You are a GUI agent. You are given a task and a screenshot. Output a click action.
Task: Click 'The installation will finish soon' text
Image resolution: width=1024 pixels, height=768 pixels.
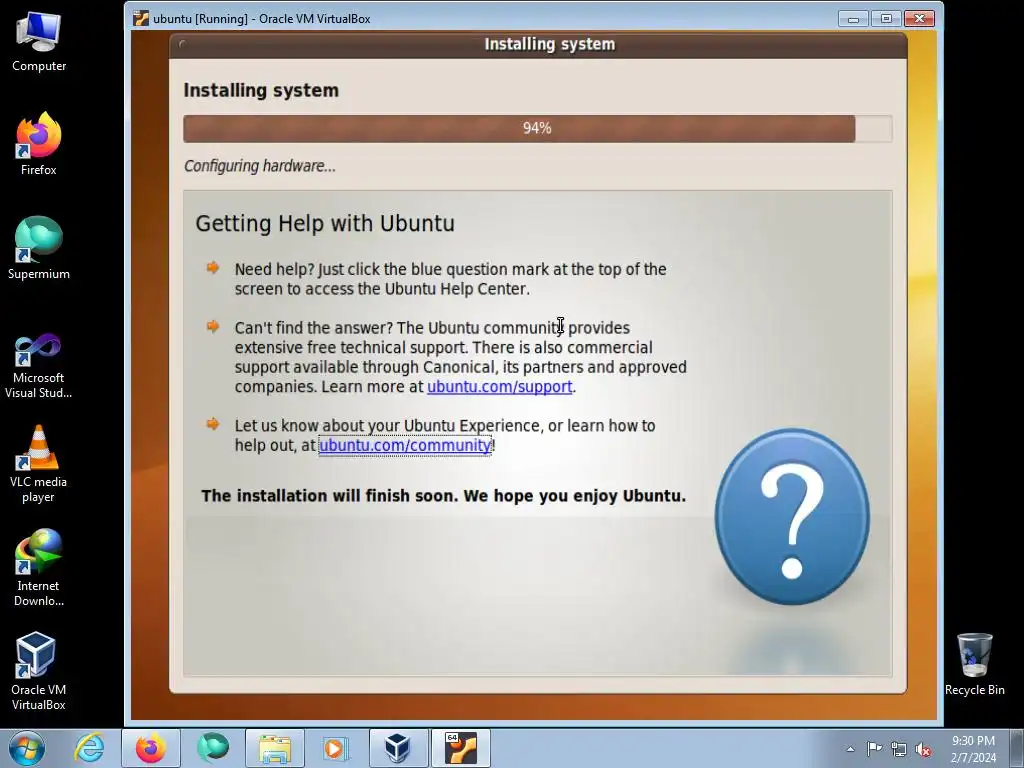[443, 496]
